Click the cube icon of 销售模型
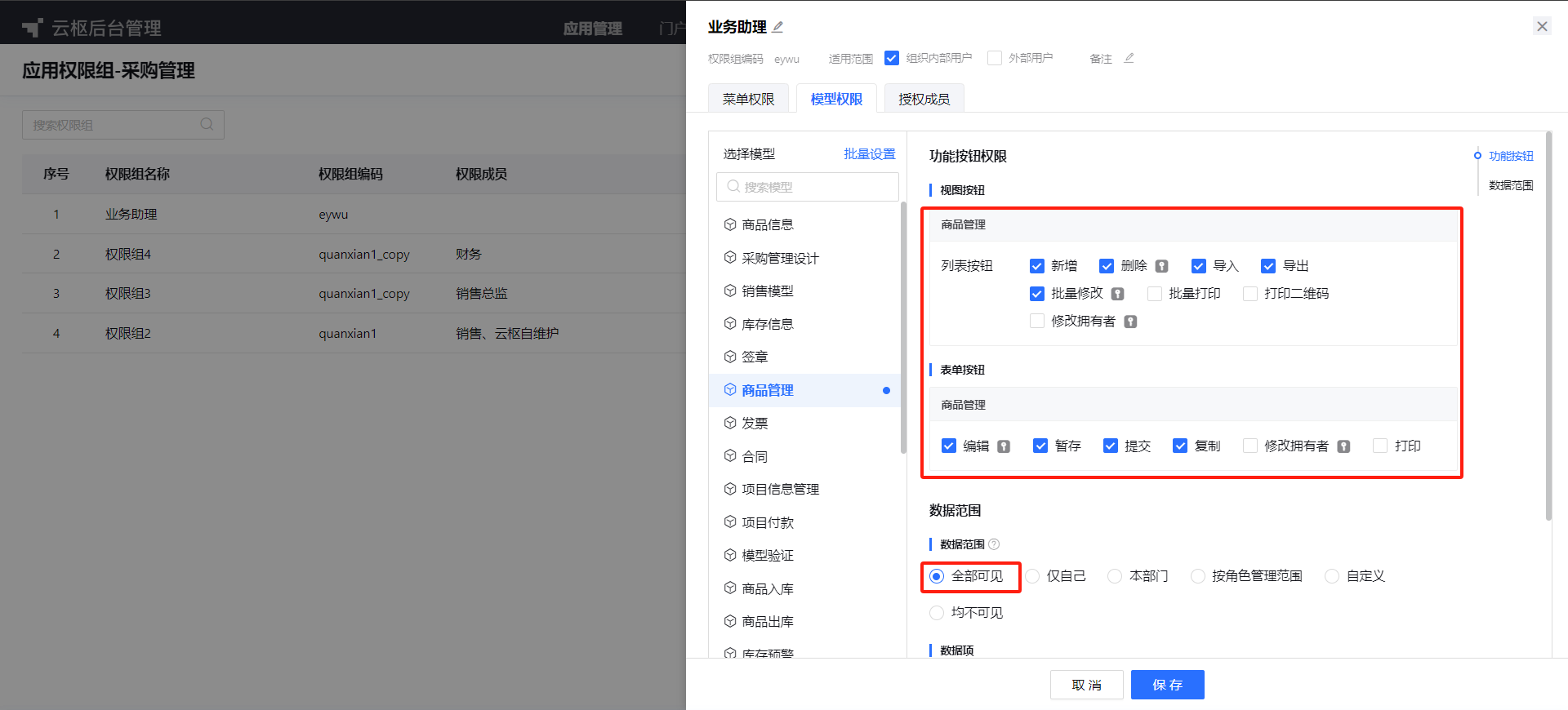Image resolution: width=1568 pixels, height=710 pixels. [730, 291]
